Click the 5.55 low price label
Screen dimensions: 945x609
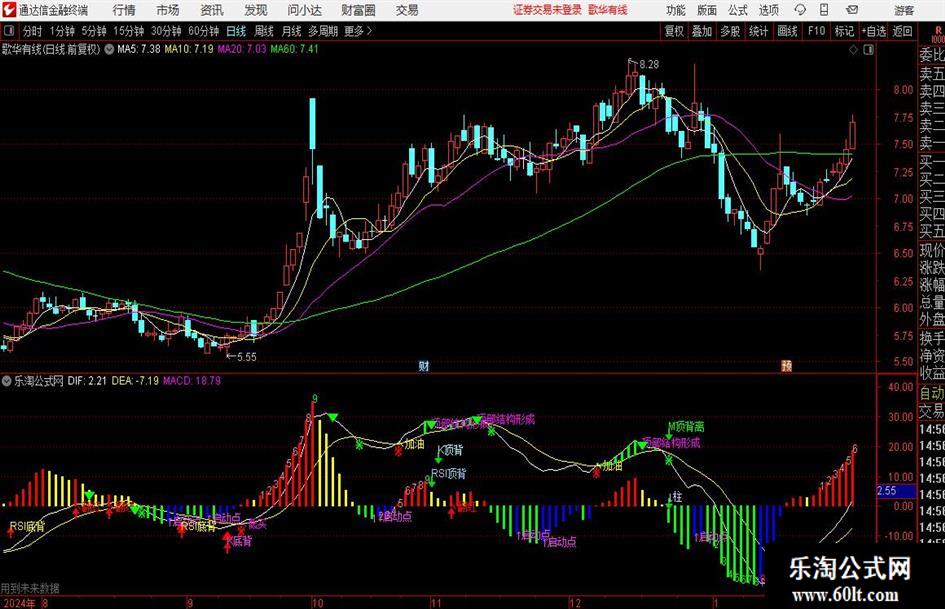click(x=246, y=357)
